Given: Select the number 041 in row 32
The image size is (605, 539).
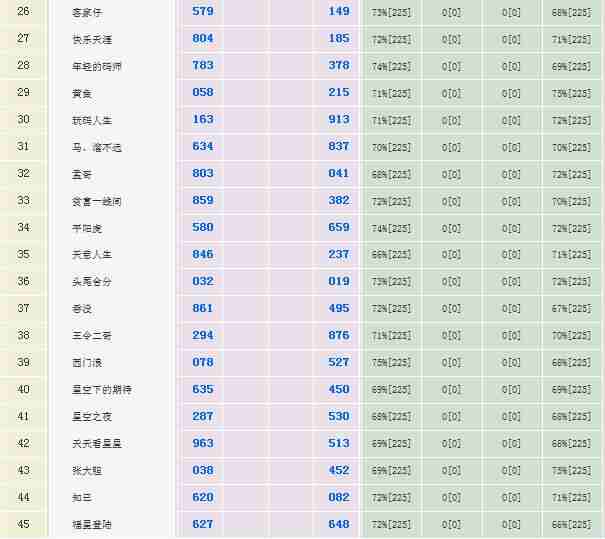Looking at the screenshot, I should click(339, 174).
